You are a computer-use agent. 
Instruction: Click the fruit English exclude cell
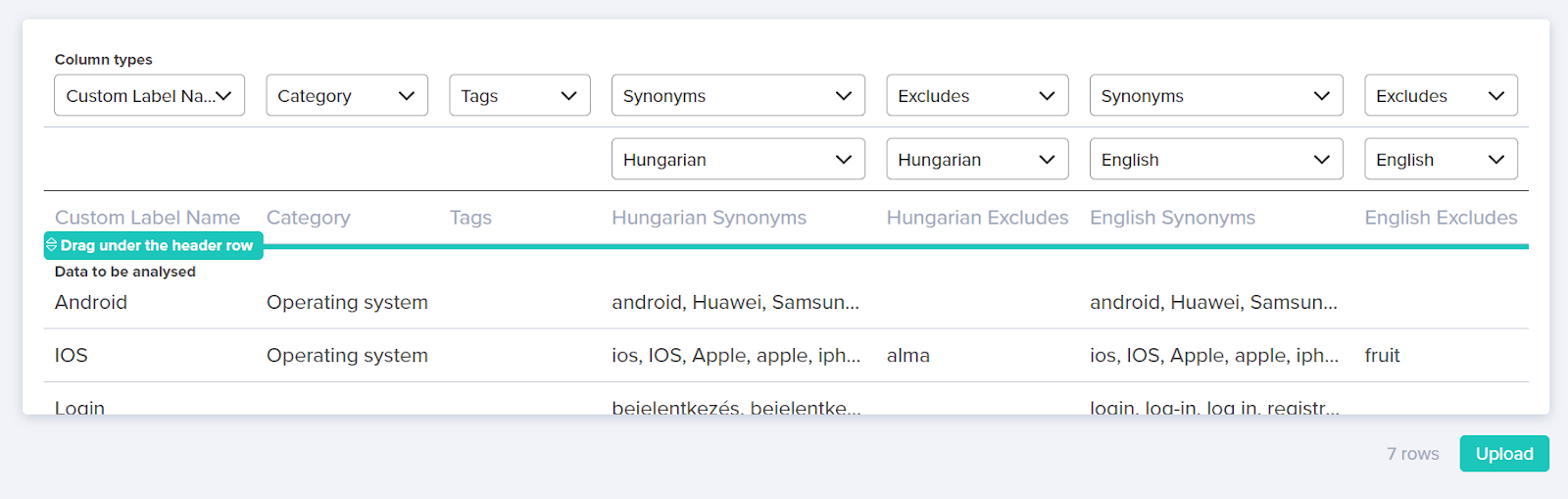click(x=1382, y=356)
